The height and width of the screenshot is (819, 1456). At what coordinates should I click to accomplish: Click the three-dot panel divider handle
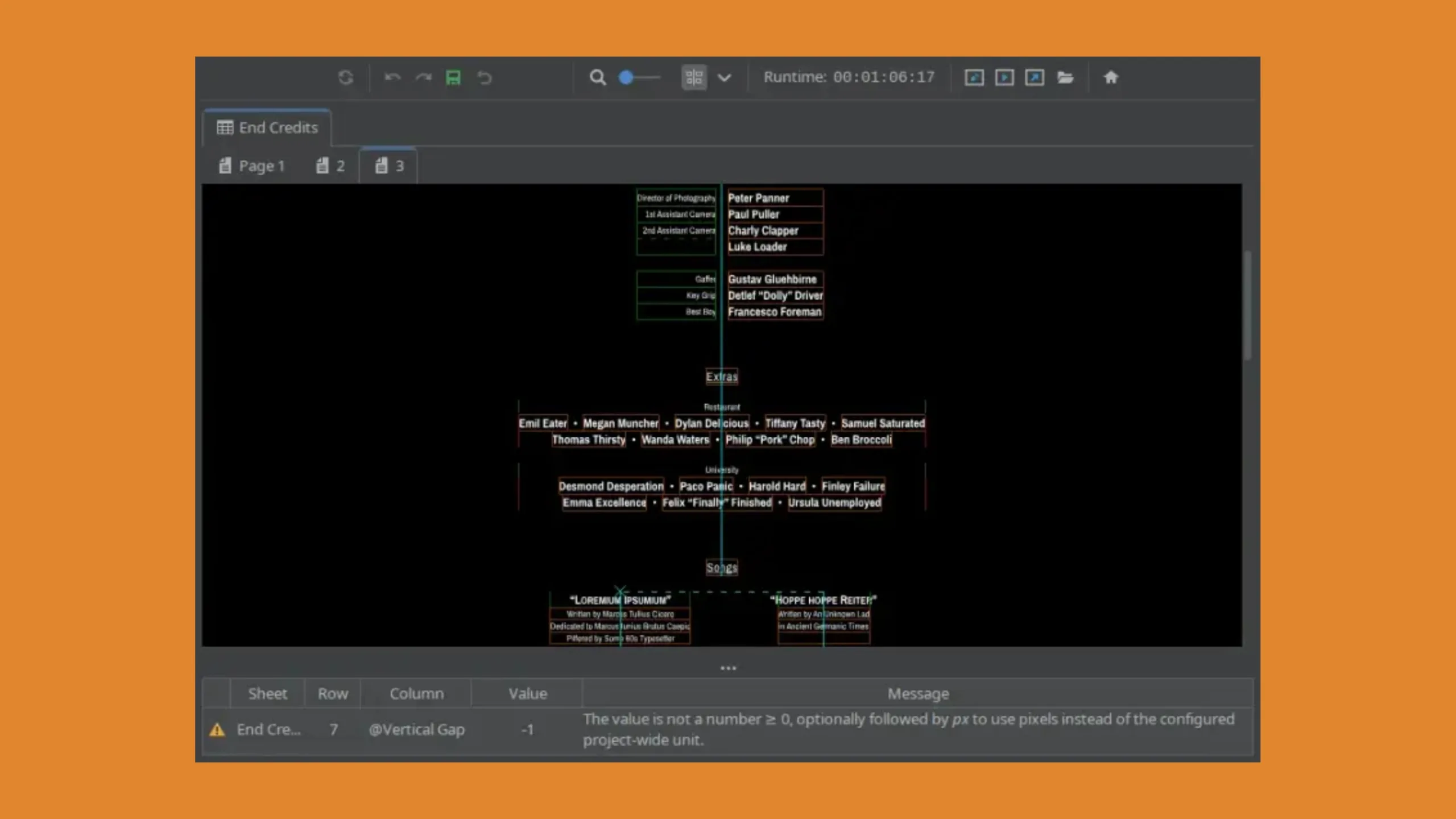(728, 668)
